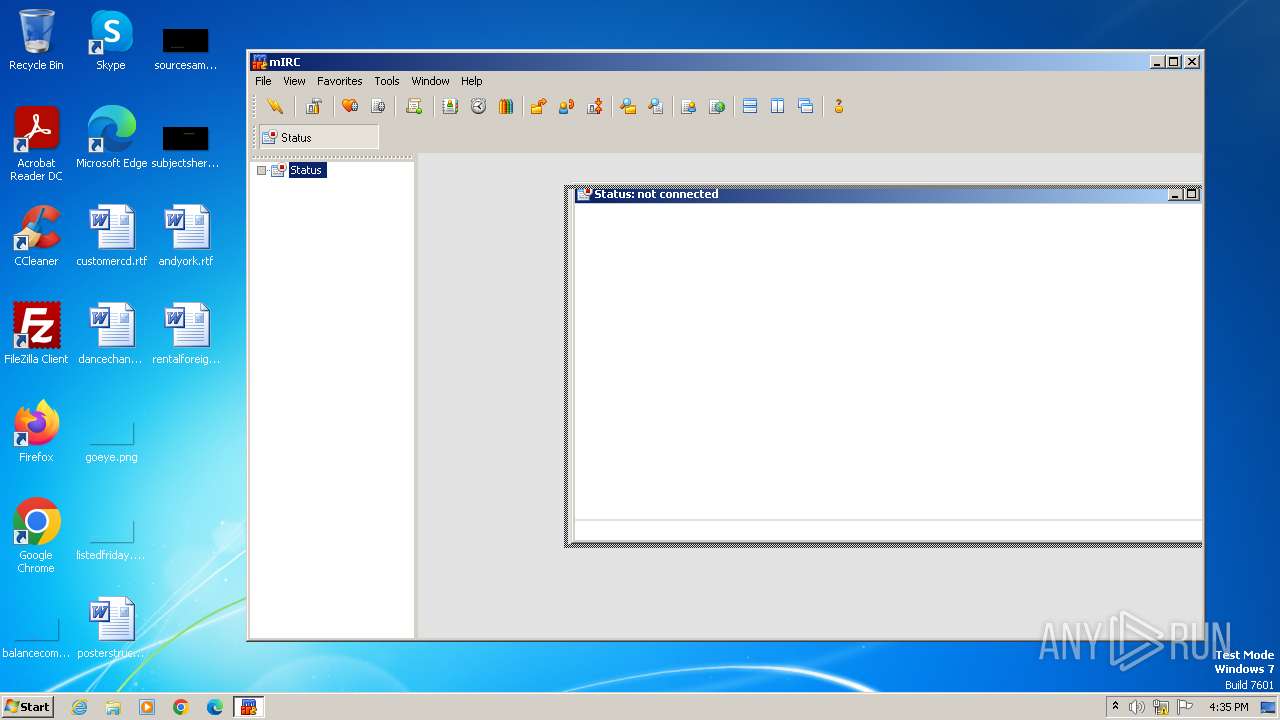Screen dimensions: 1280x720
Task: Select andyork.rtf desktop file
Action: pyautogui.click(x=186, y=236)
